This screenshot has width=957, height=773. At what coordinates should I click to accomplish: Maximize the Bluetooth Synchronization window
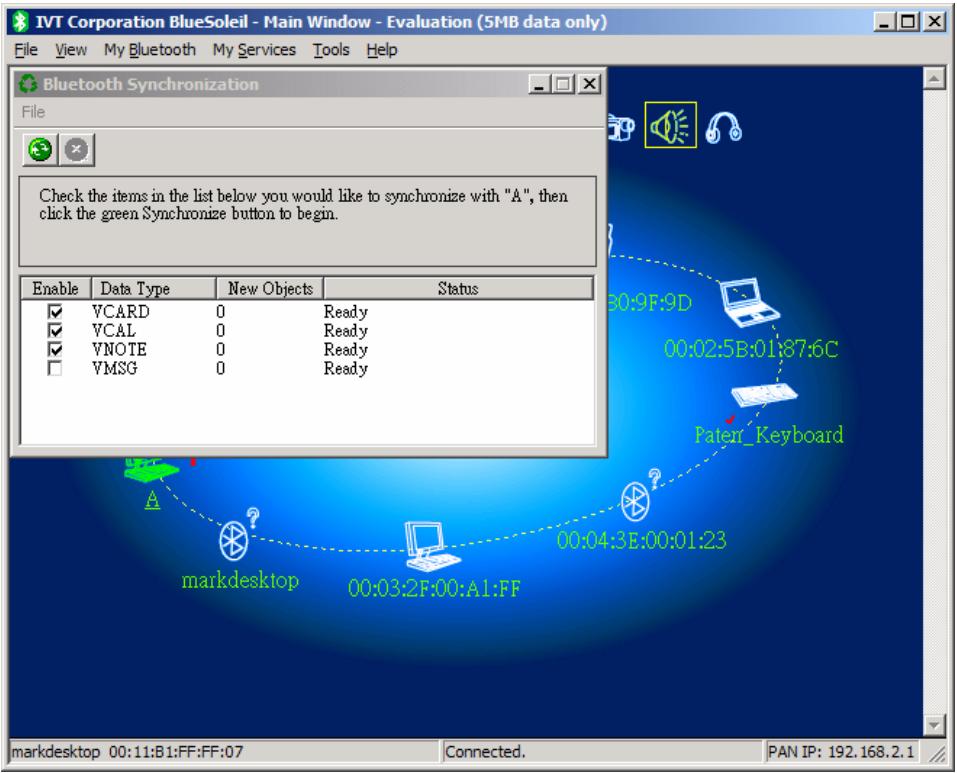click(563, 84)
